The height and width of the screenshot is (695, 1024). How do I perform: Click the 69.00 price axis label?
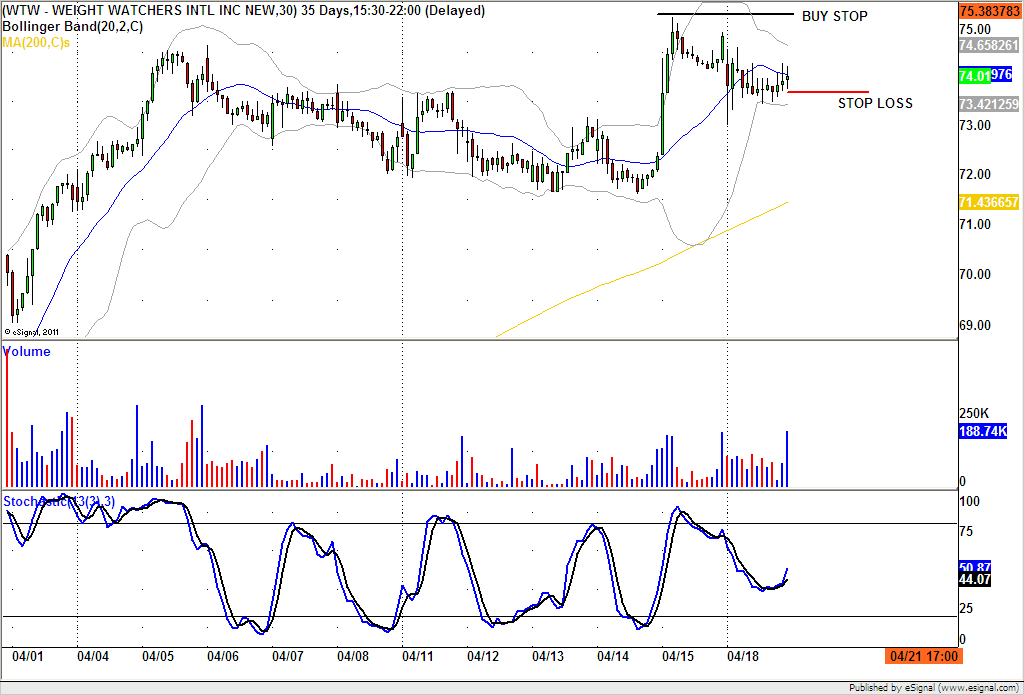[976, 325]
